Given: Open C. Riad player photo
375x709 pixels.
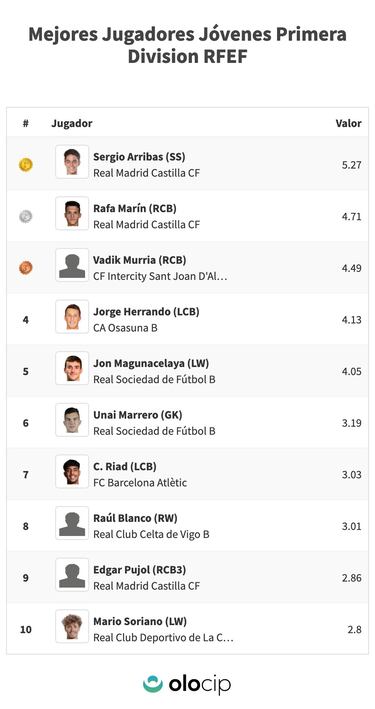Looking at the screenshot, I should [72, 472].
